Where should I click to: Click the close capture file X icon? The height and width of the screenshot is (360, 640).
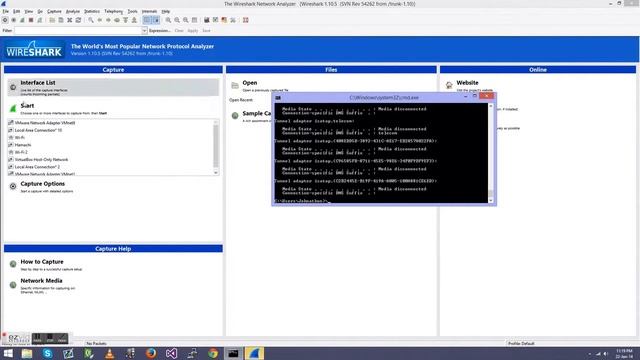pyautogui.click(x=69, y=20)
